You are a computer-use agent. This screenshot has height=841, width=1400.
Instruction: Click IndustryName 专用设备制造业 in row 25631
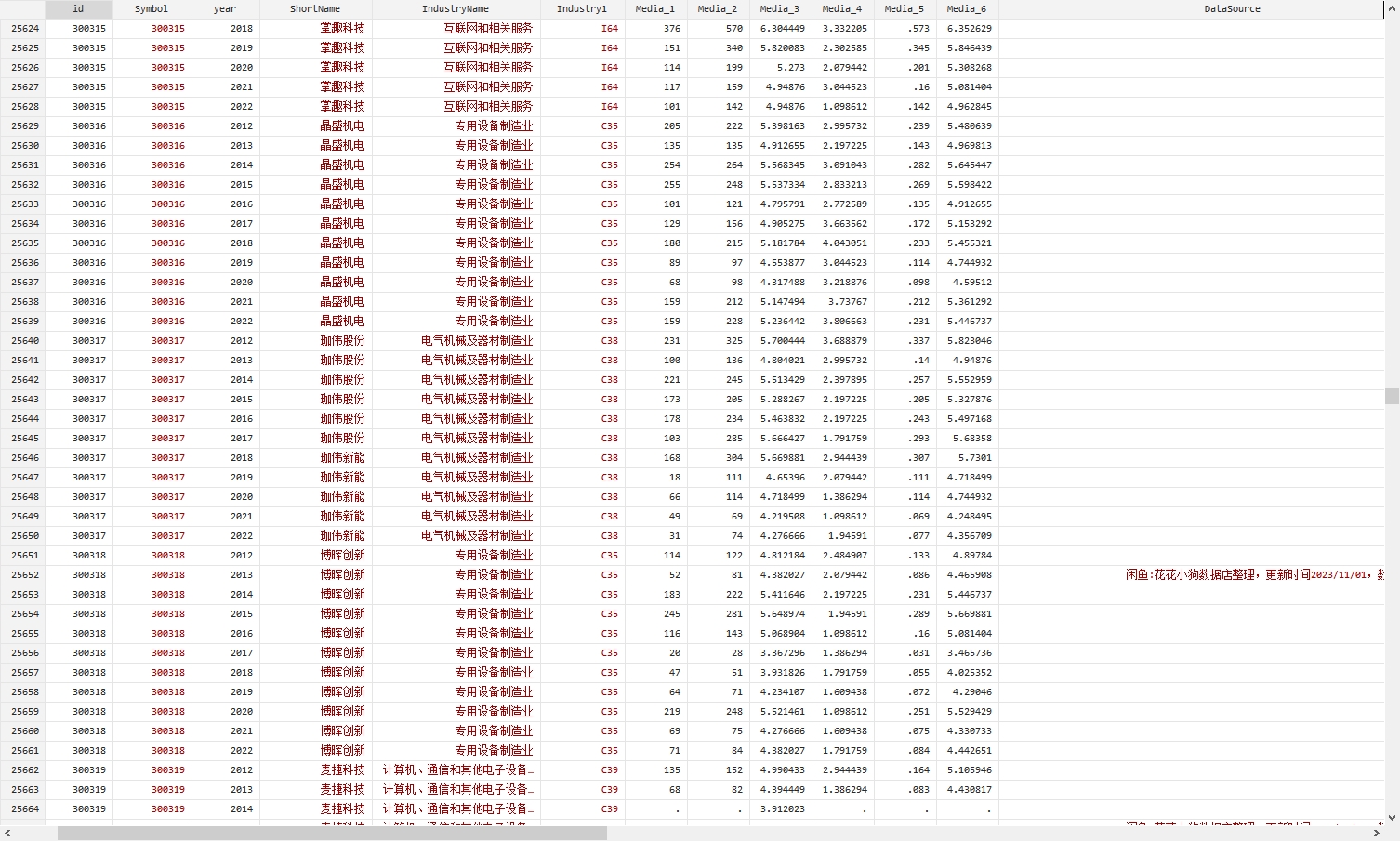[494, 165]
